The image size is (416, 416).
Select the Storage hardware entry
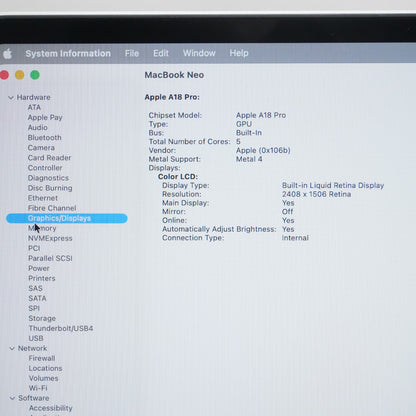pos(42,318)
